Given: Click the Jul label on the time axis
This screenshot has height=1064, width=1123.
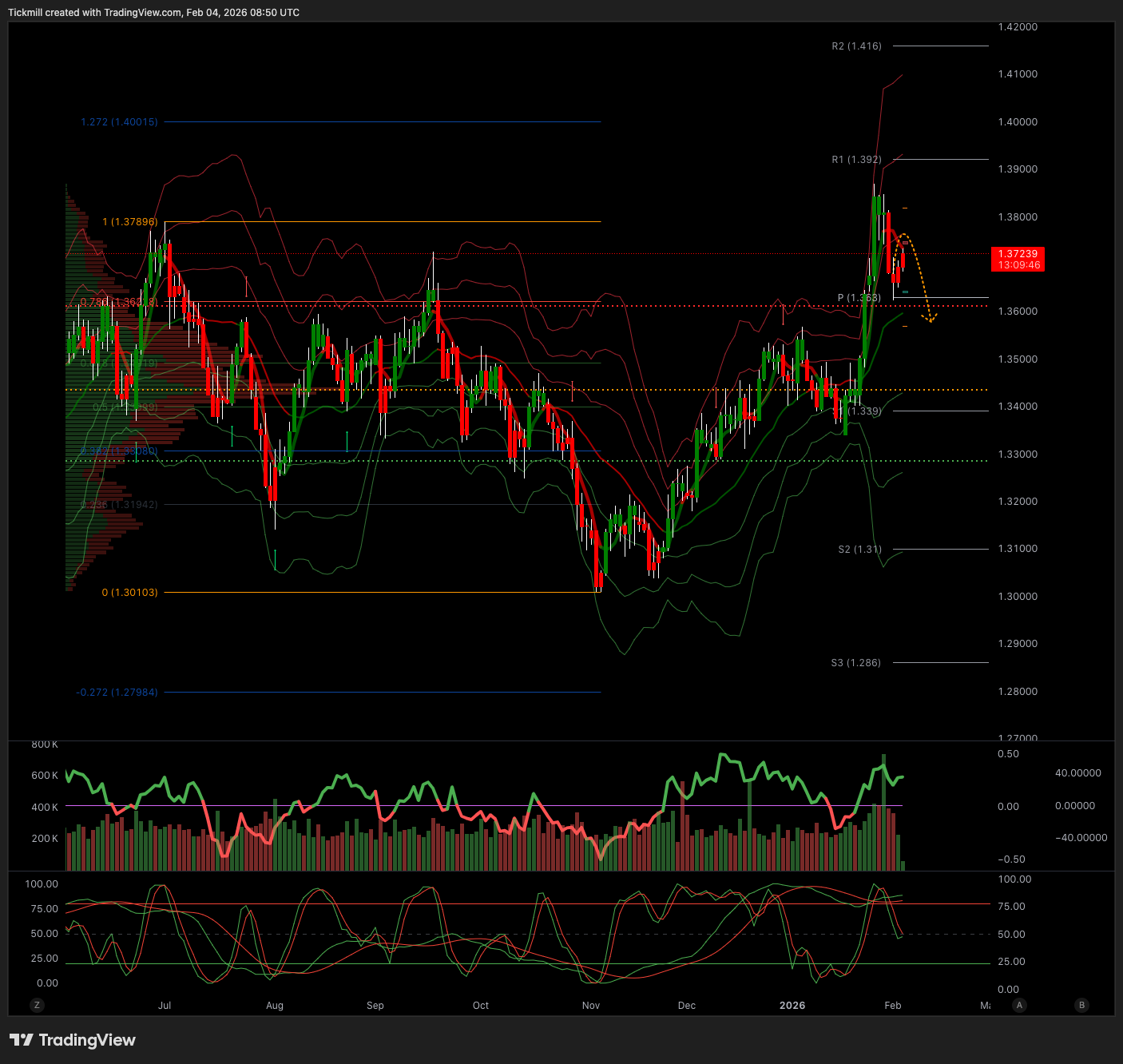Looking at the screenshot, I should (x=165, y=1006).
